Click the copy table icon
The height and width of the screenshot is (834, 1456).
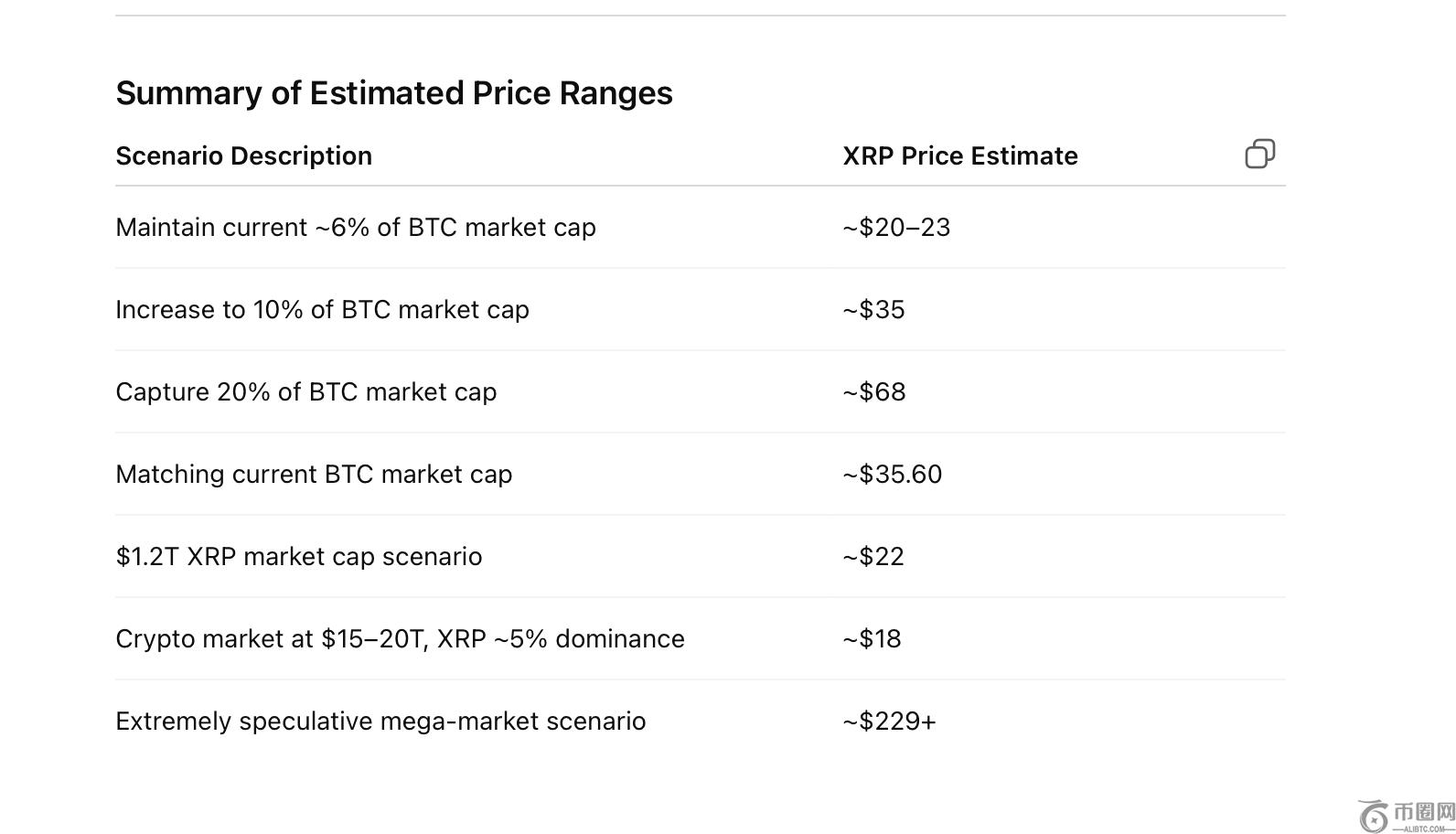(x=1259, y=154)
